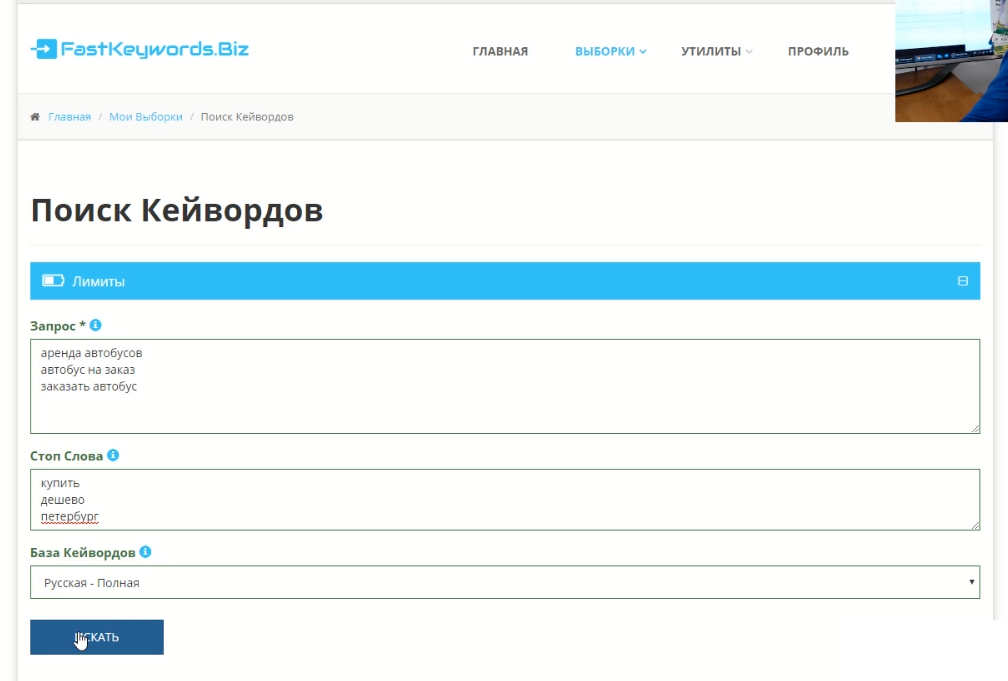
Task: Follow the Главная breadcrumb link
Action: coord(69,116)
